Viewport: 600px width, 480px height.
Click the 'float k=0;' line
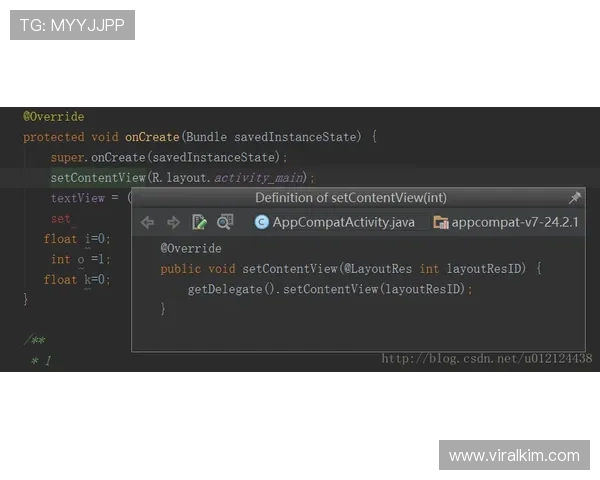tap(77, 279)
